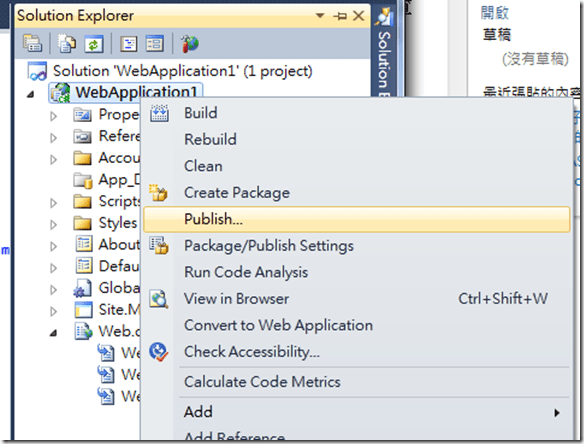Select the second Web.config transform child file

pos(118,374)
